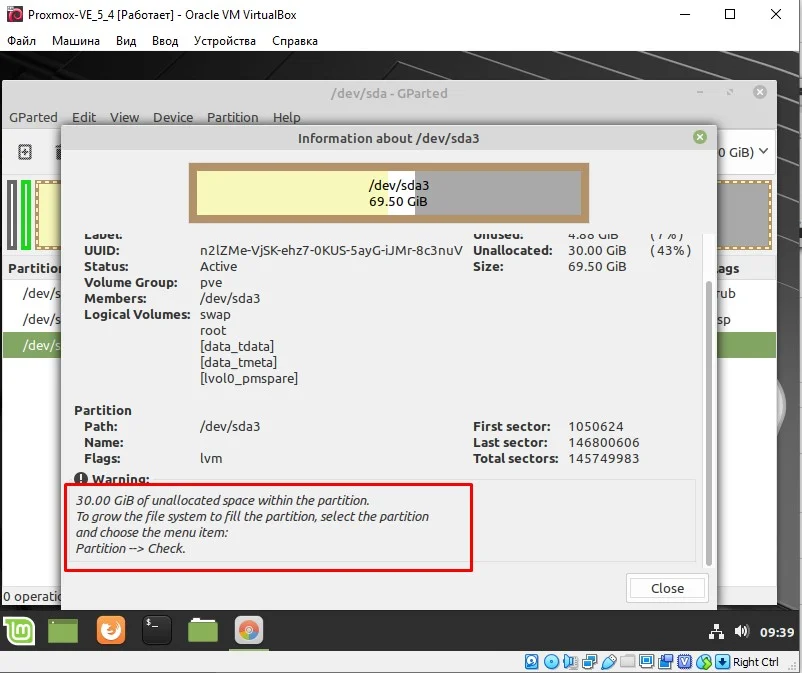Click the Unallocated value 30.00 GiB
802x673 pixels.
597,251
